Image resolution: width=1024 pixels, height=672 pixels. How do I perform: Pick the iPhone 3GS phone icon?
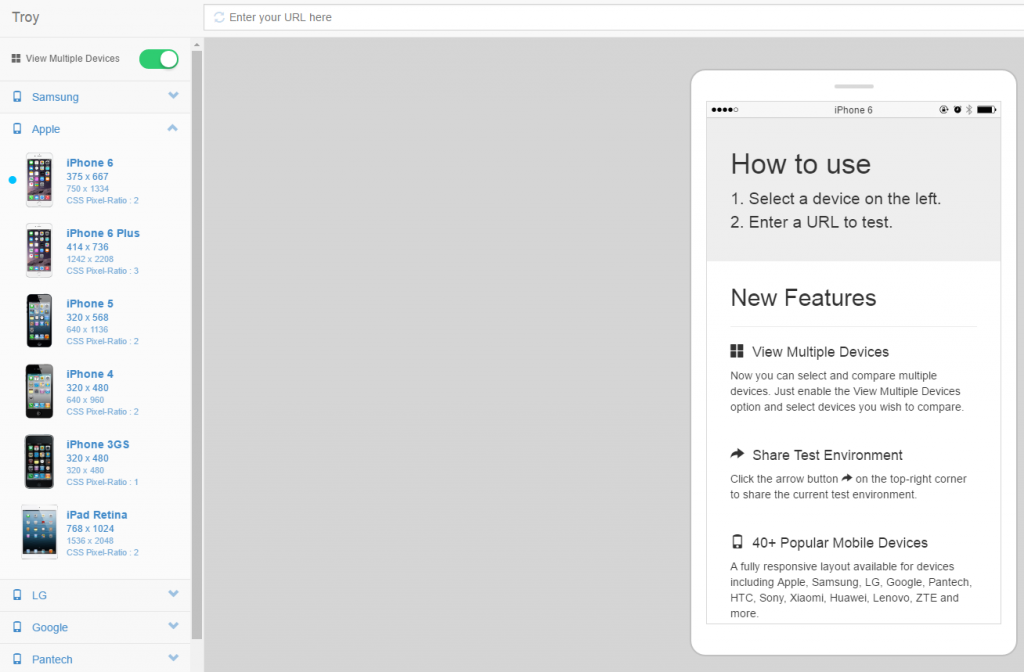[x=39, y=461]
